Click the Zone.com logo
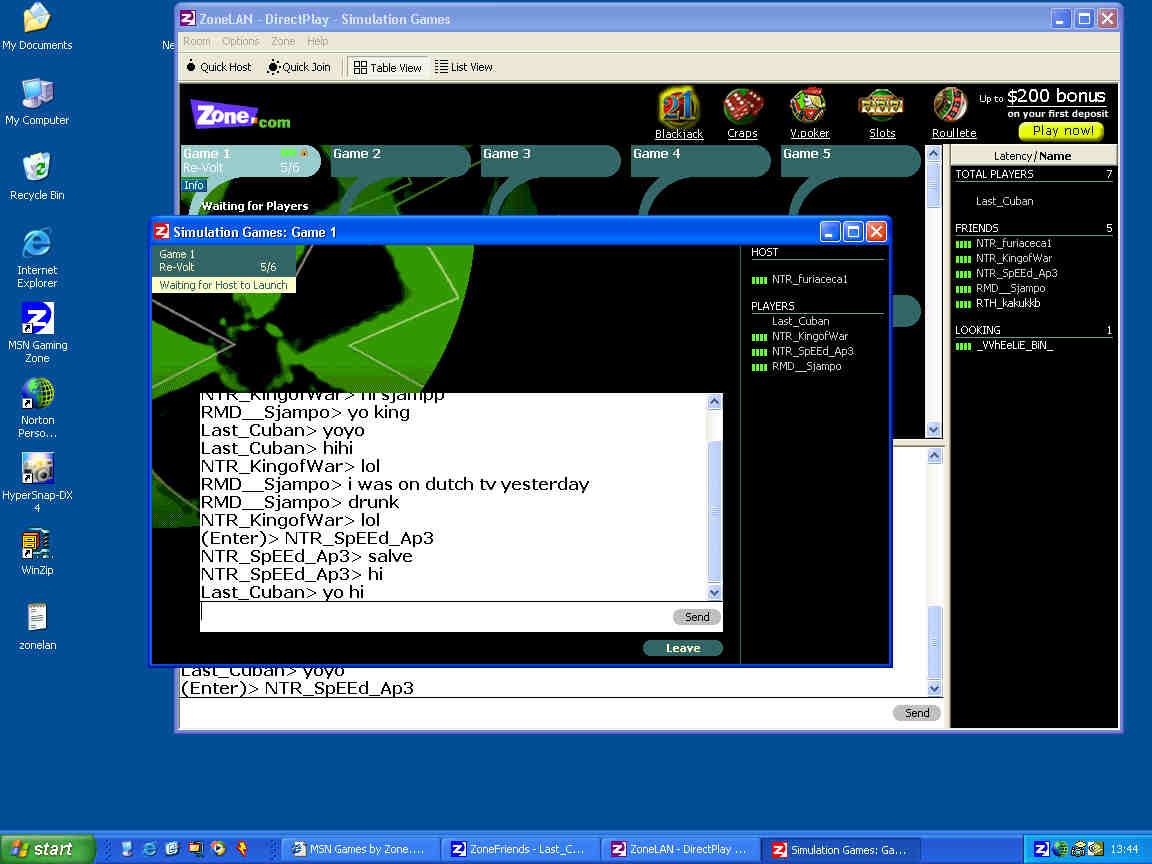The width and height of the screenshot is (1152, 864). click(240, 115)
